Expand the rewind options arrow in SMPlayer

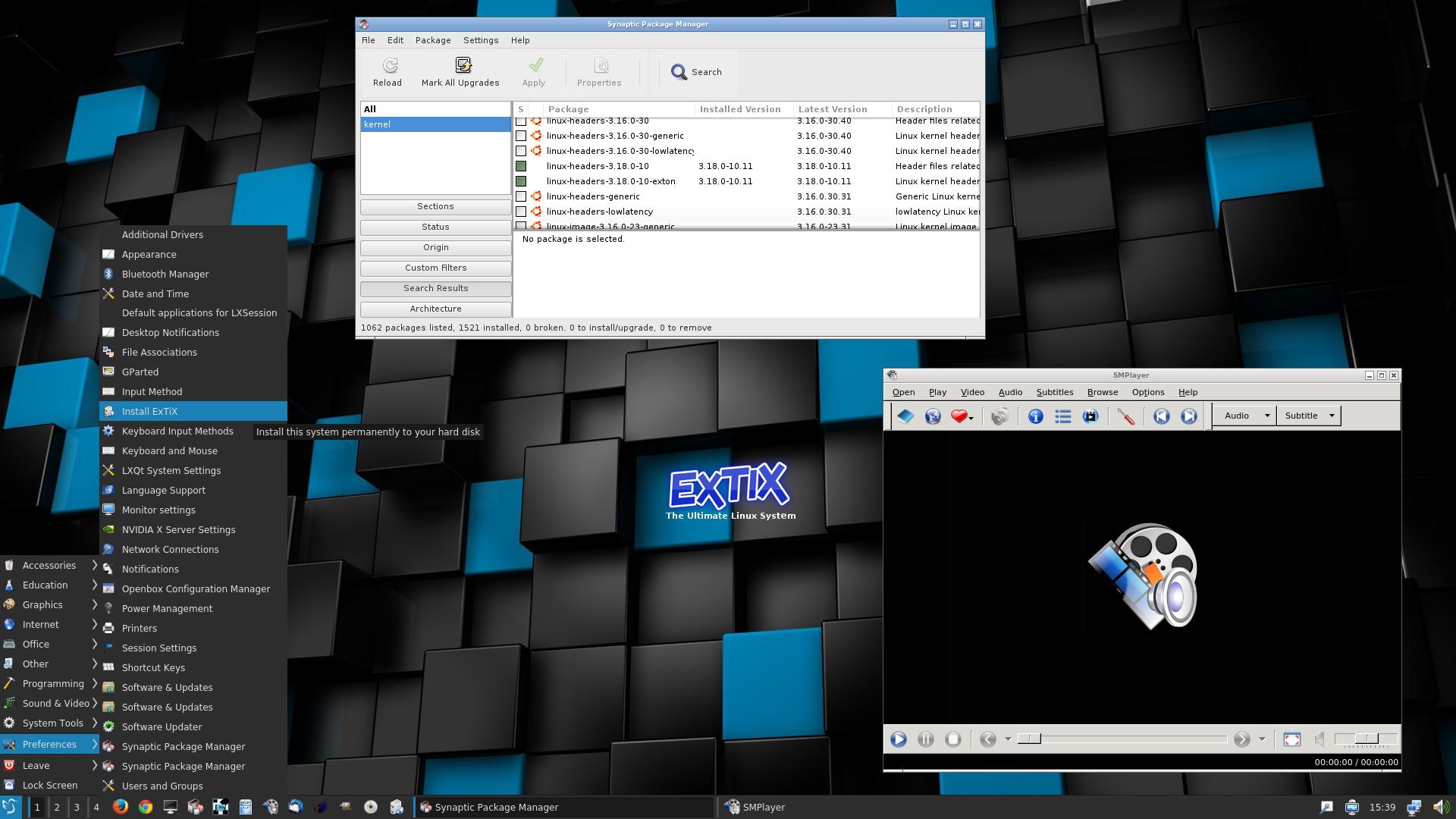click(1008, 739)
